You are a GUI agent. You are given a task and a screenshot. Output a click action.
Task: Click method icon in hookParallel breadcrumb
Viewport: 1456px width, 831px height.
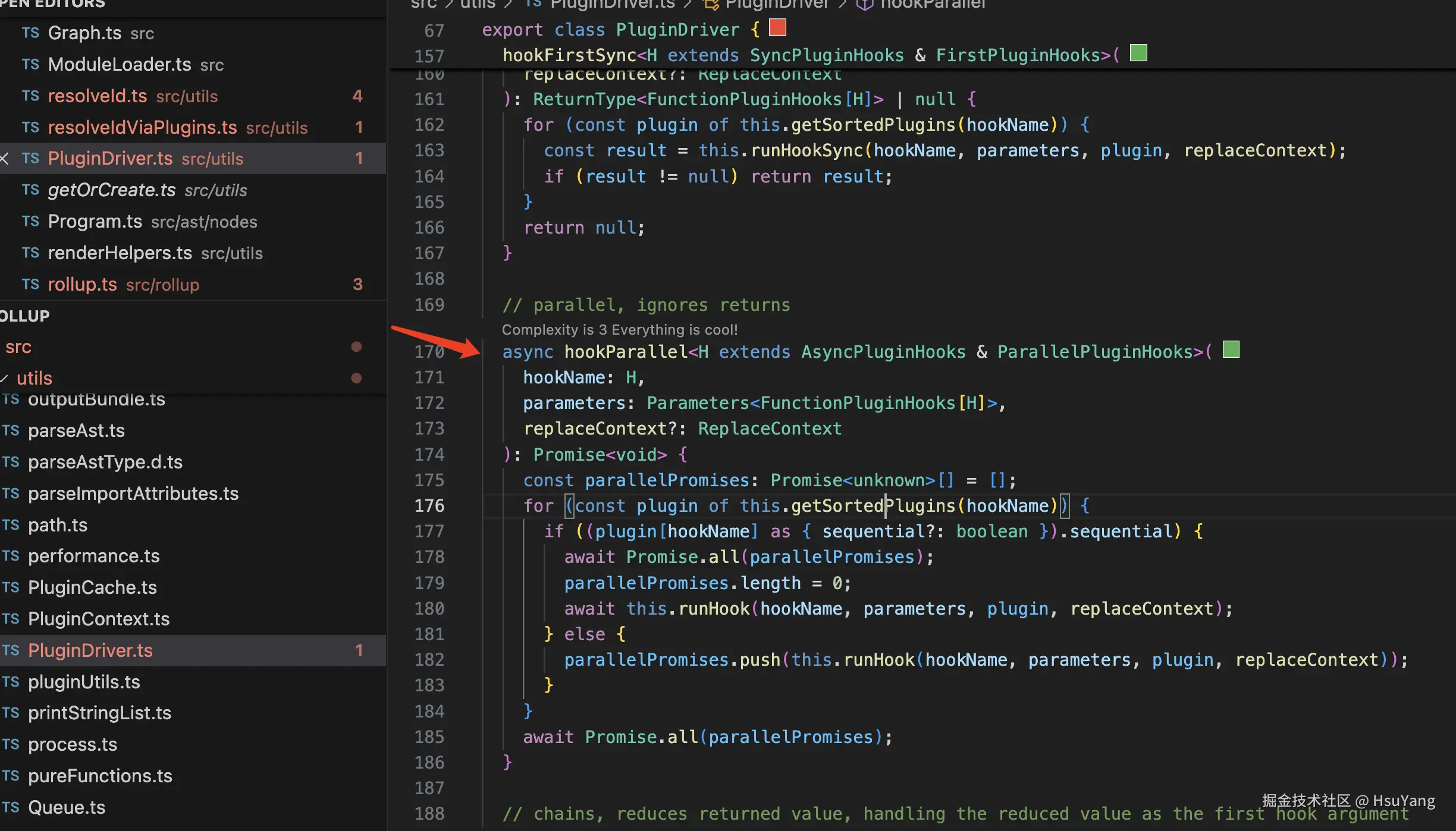[x=865, y=5]
